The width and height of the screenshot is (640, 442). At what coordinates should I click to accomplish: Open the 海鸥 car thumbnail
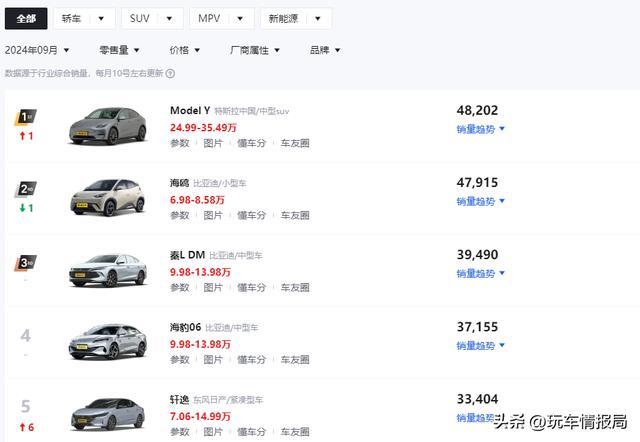[x=107, y=198]
